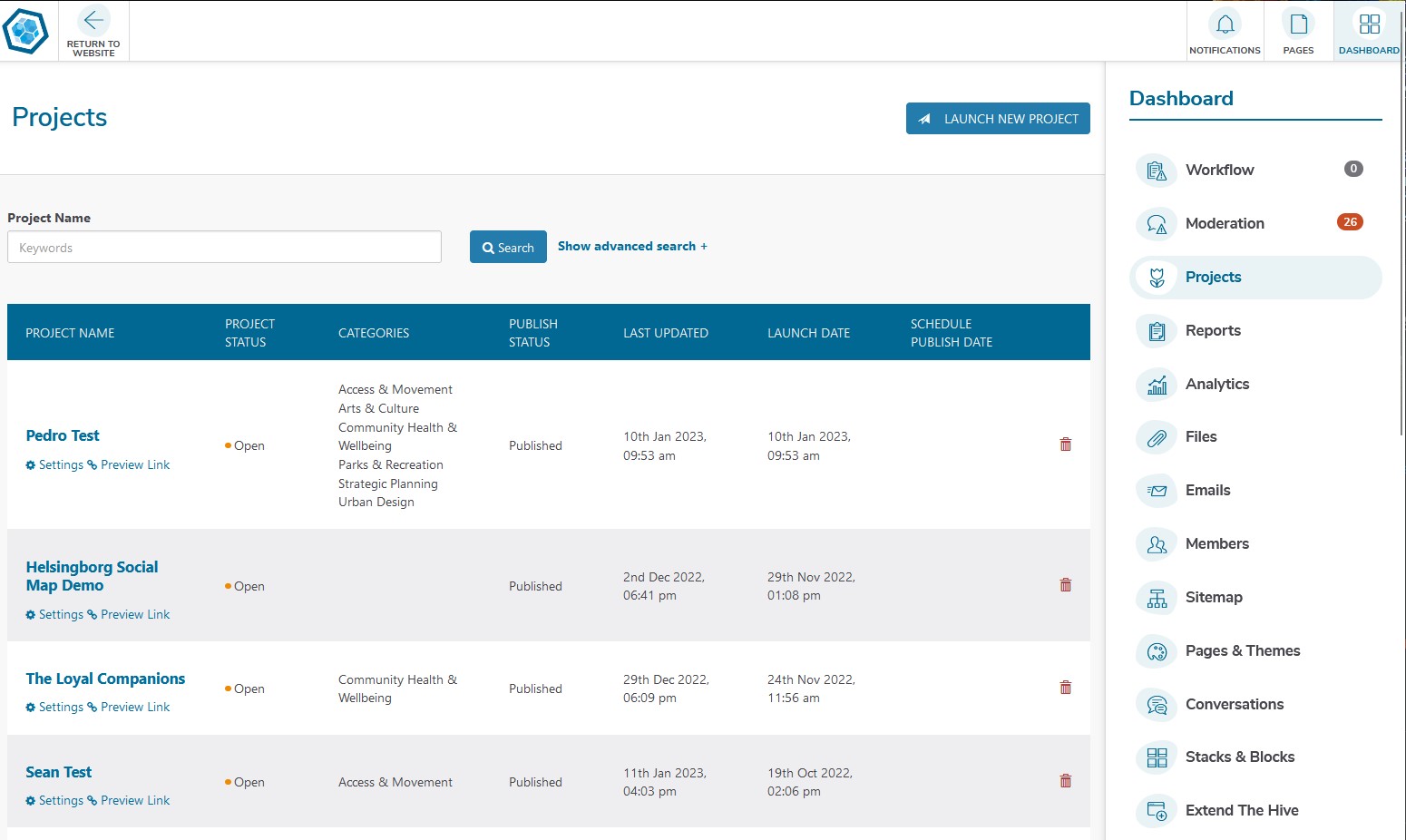
Task: Delete The Loyal Companions via trash icon
Action: pos(1066,688)
